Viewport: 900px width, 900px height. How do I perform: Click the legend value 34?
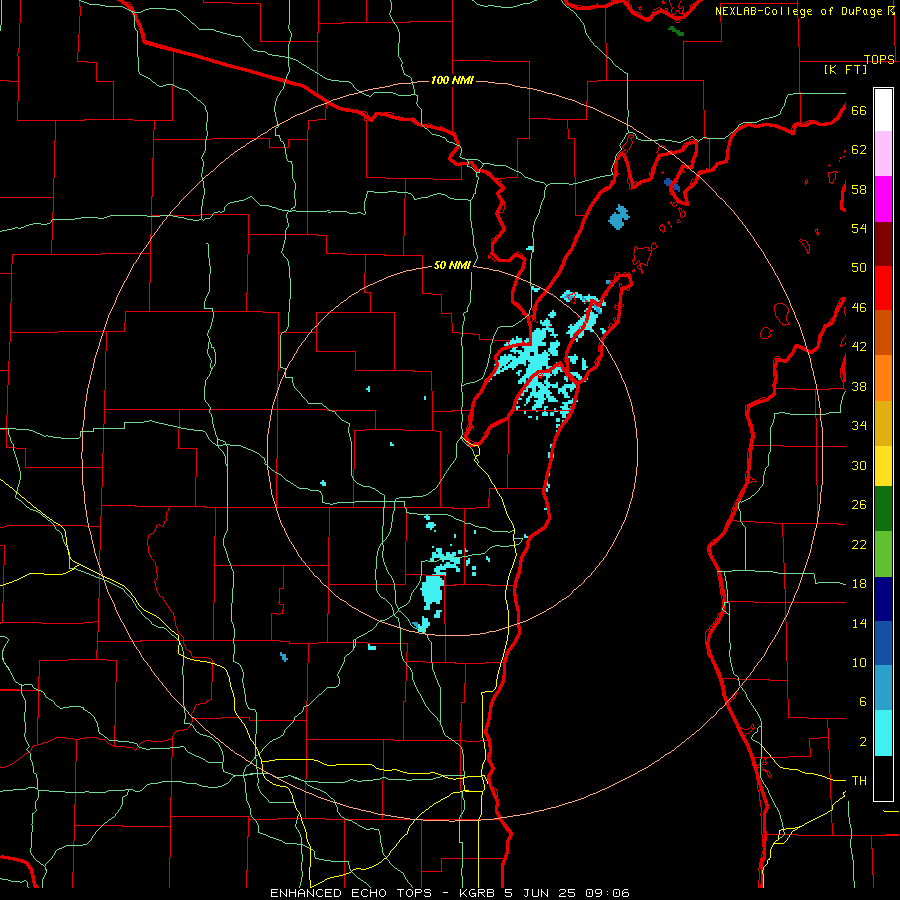pyautogui.click(x=859, y=426)
